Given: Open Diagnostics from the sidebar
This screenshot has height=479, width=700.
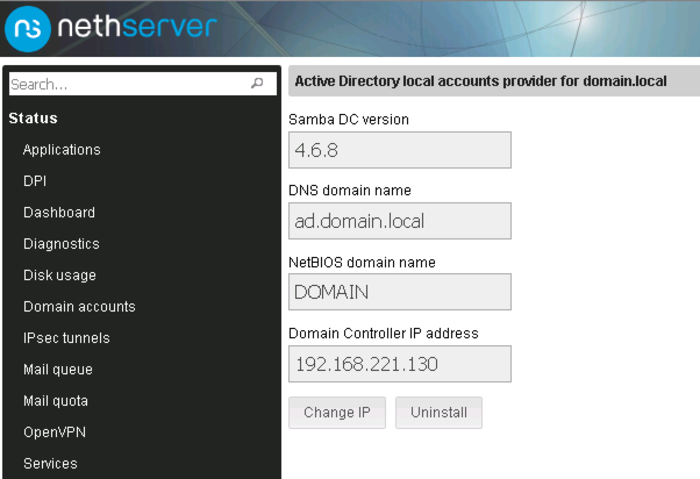Looking at the screenshot, I should click(61, 244).
